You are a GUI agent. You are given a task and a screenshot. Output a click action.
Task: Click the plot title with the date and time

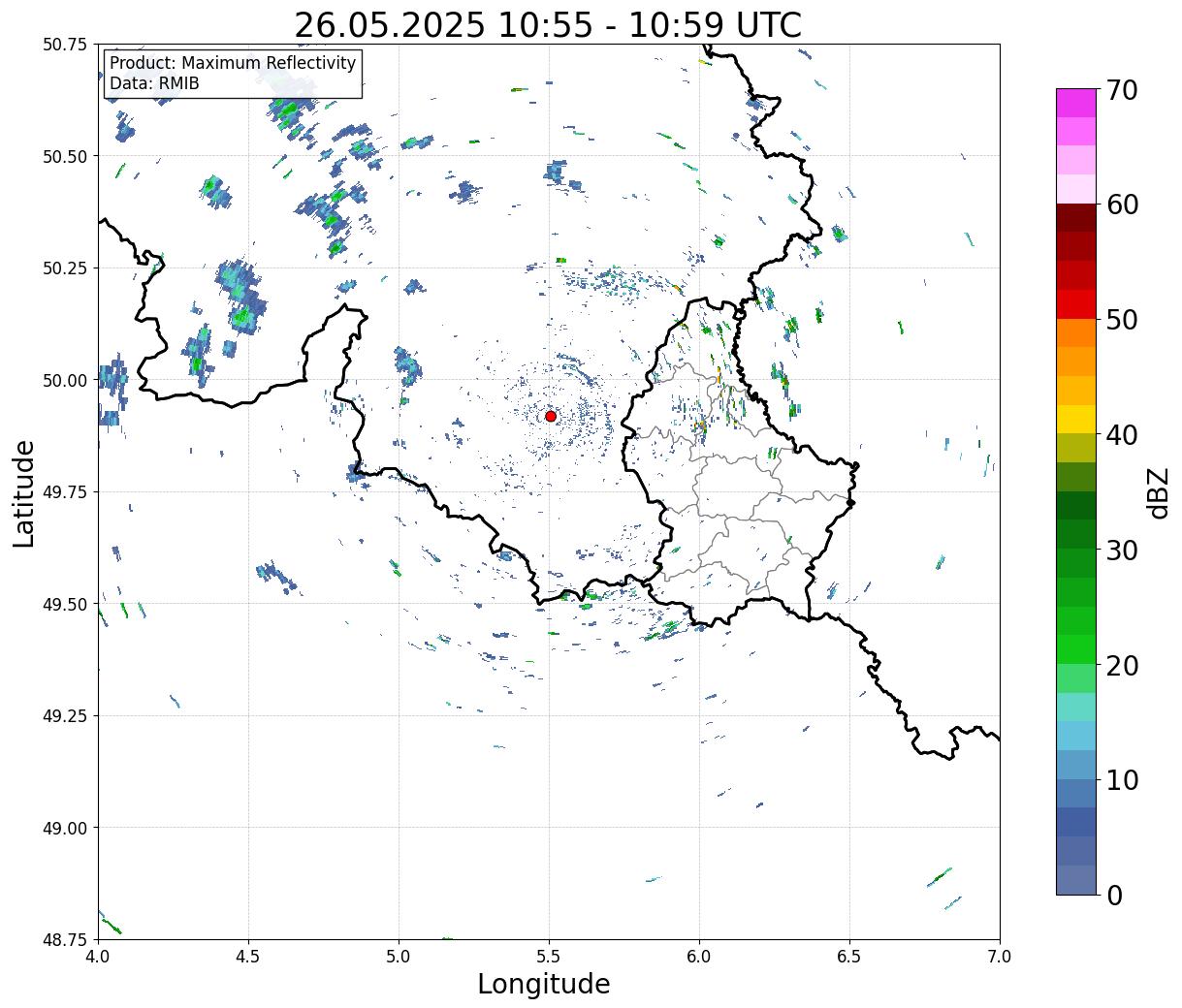[548, 24]
